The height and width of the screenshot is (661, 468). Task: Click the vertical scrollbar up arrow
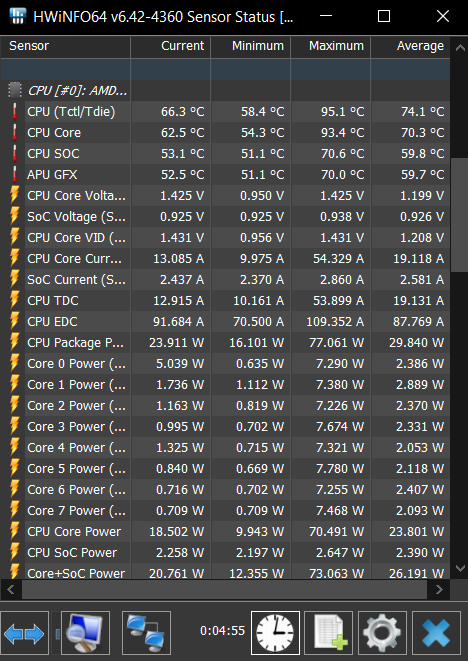[x=459, y=48]
